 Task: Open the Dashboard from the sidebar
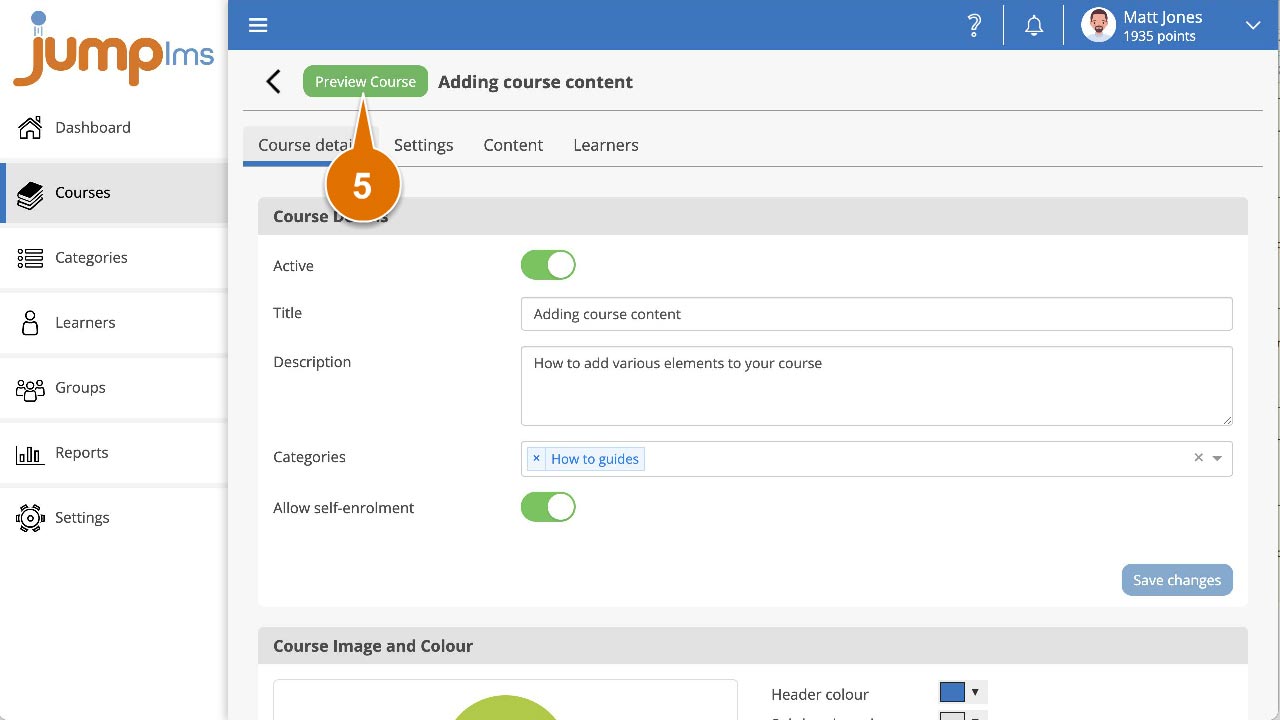93,127
